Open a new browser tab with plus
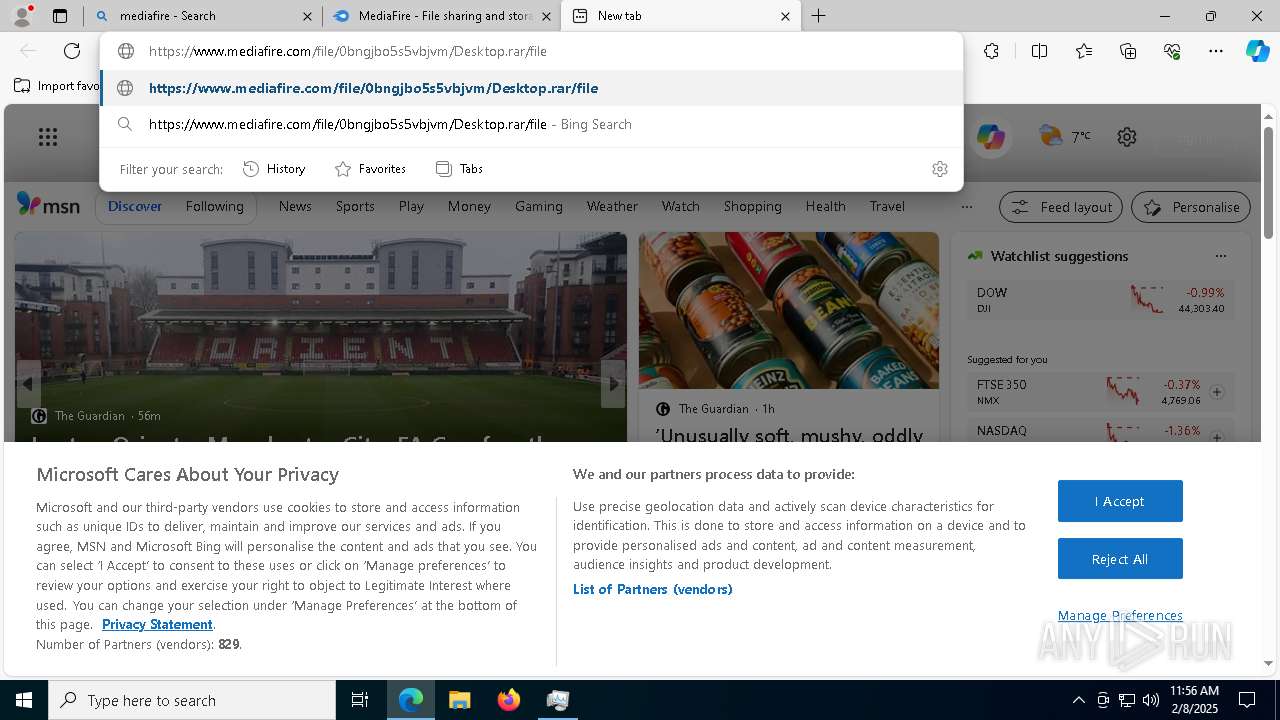This screenshot has height=720, width=1280. coord(818,16)
